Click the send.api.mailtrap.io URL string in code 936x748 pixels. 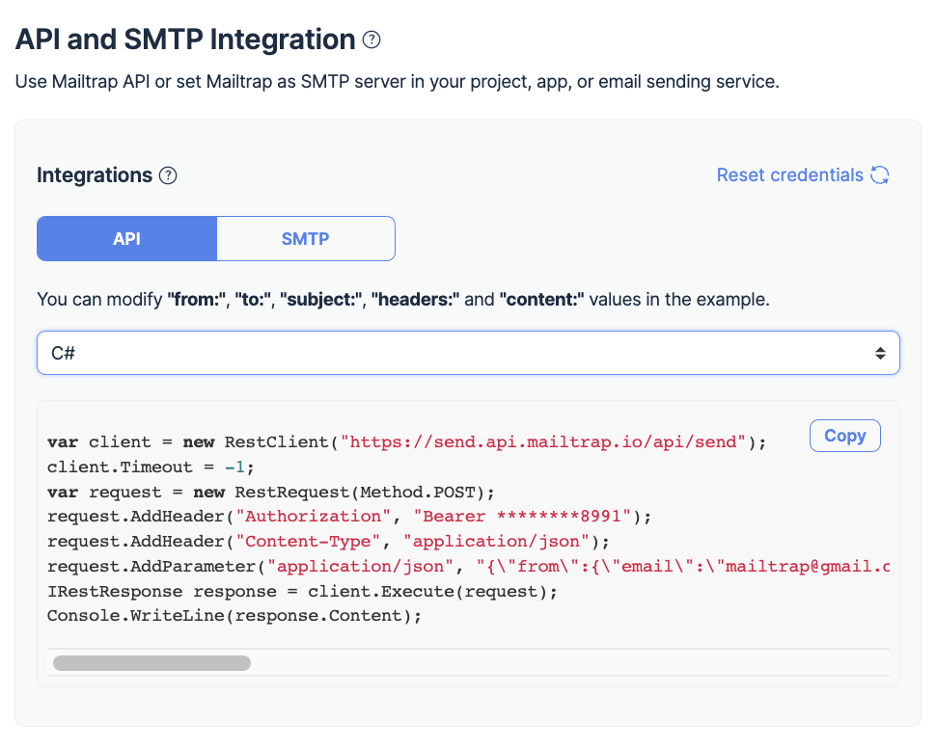point(543,442)
